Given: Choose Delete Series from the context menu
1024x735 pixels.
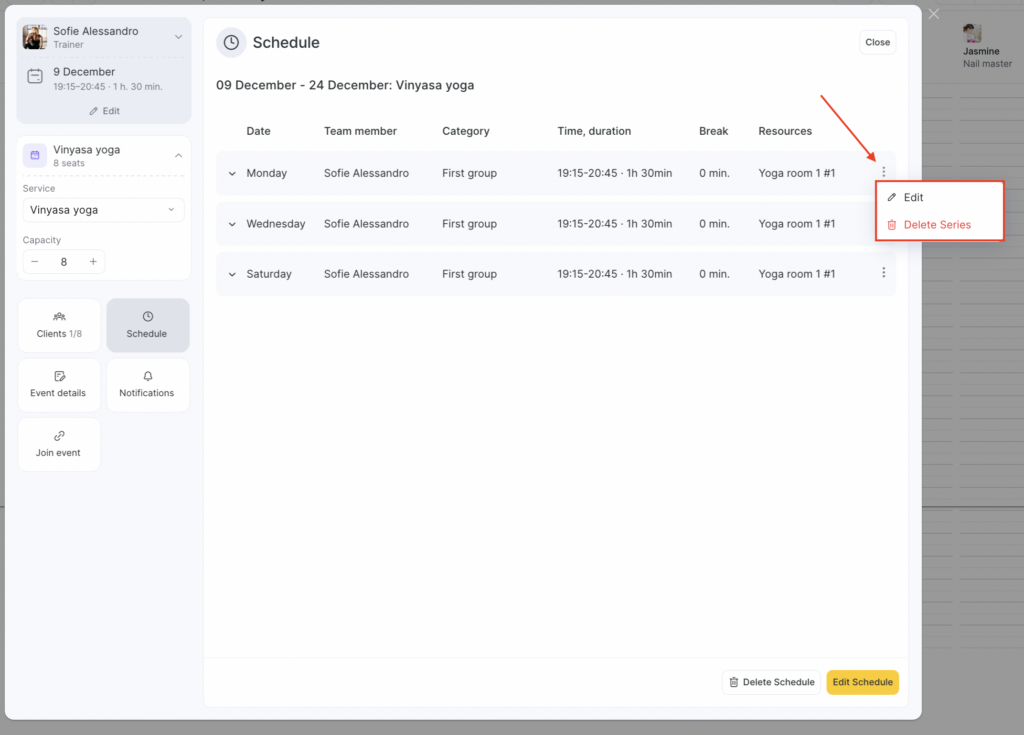Looking at the screenshot, I should click(x=936, y=225).
